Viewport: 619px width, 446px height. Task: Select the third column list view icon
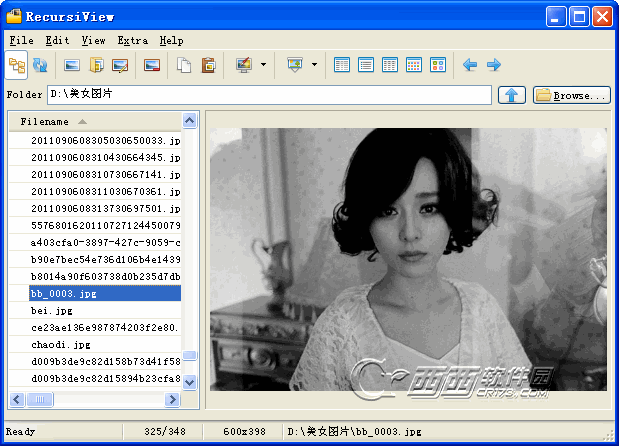[390, 65]
